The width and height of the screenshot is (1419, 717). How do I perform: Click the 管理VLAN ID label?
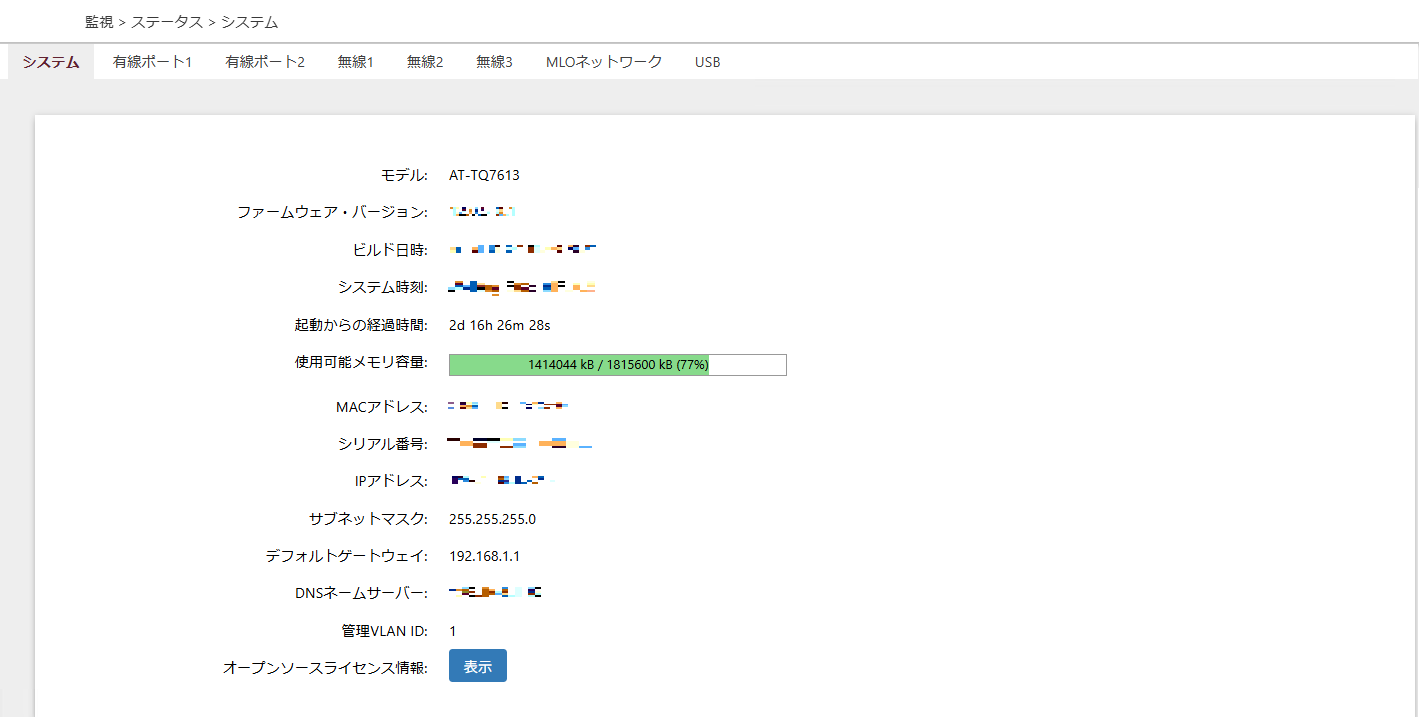tap(384, 631)
